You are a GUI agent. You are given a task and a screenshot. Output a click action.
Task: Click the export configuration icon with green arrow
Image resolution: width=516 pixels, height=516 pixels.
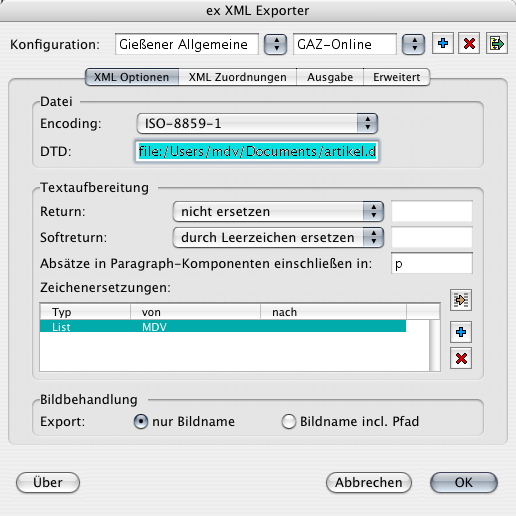tap(497, 43)
